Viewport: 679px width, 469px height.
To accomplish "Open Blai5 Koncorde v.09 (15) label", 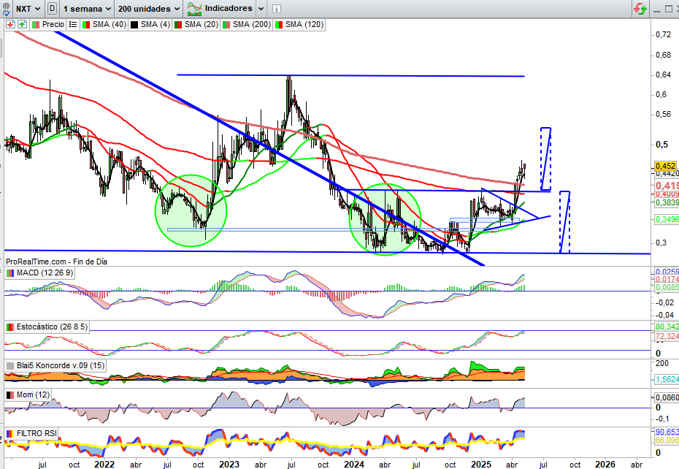I will coord(60,365).
